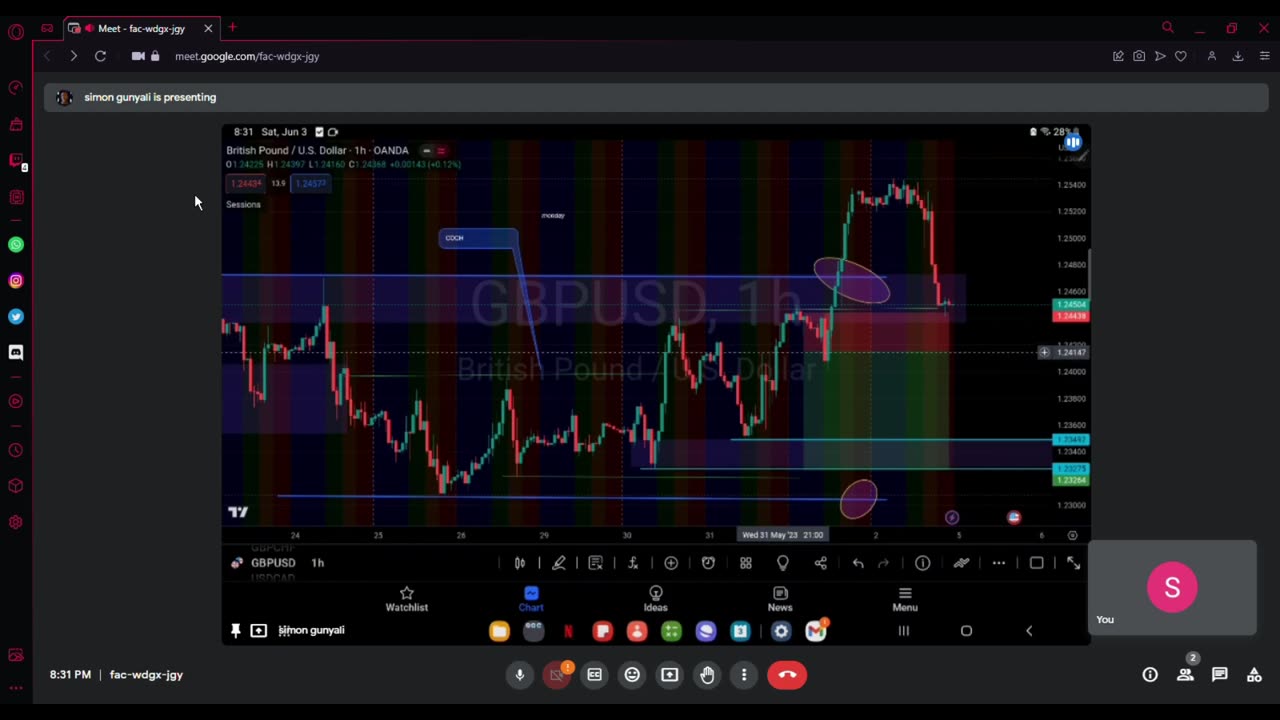
Task: Open Twitter in the Opera sidebar
Action: point(16,317)
